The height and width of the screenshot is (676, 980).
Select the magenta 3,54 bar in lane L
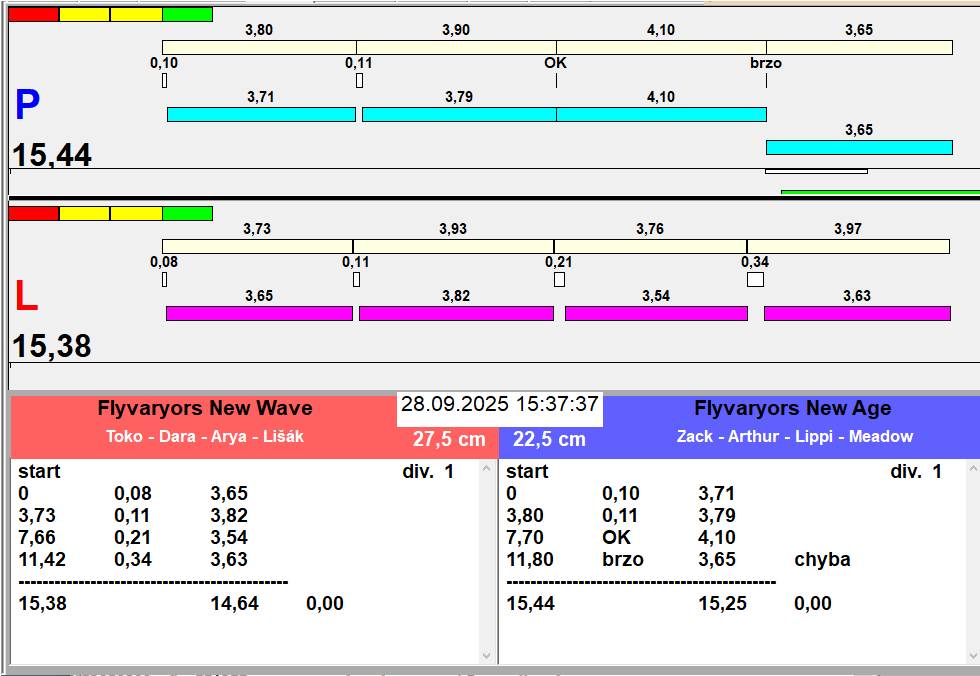pos(656,314)
